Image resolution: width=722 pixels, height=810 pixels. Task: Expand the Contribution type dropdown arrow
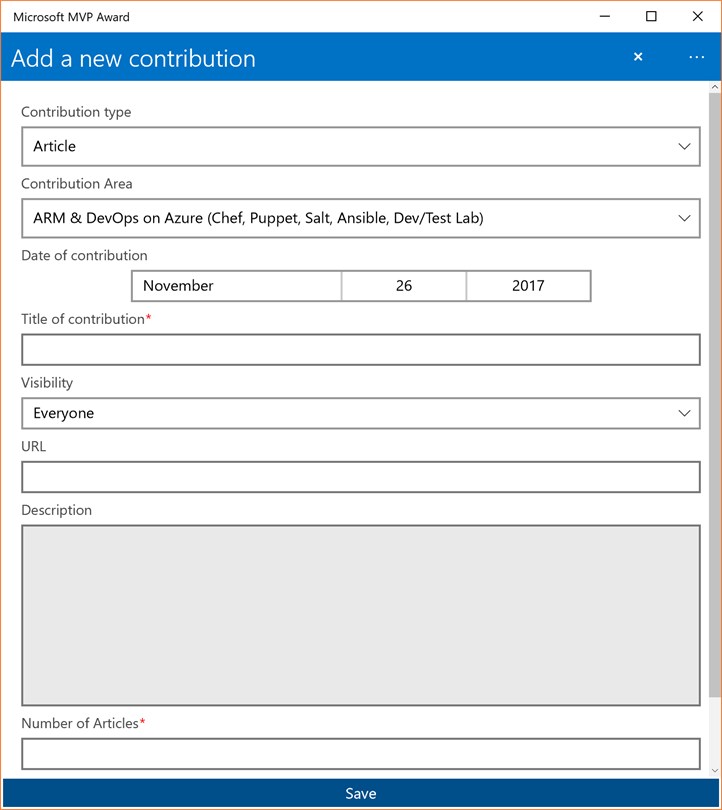point(684,147)
